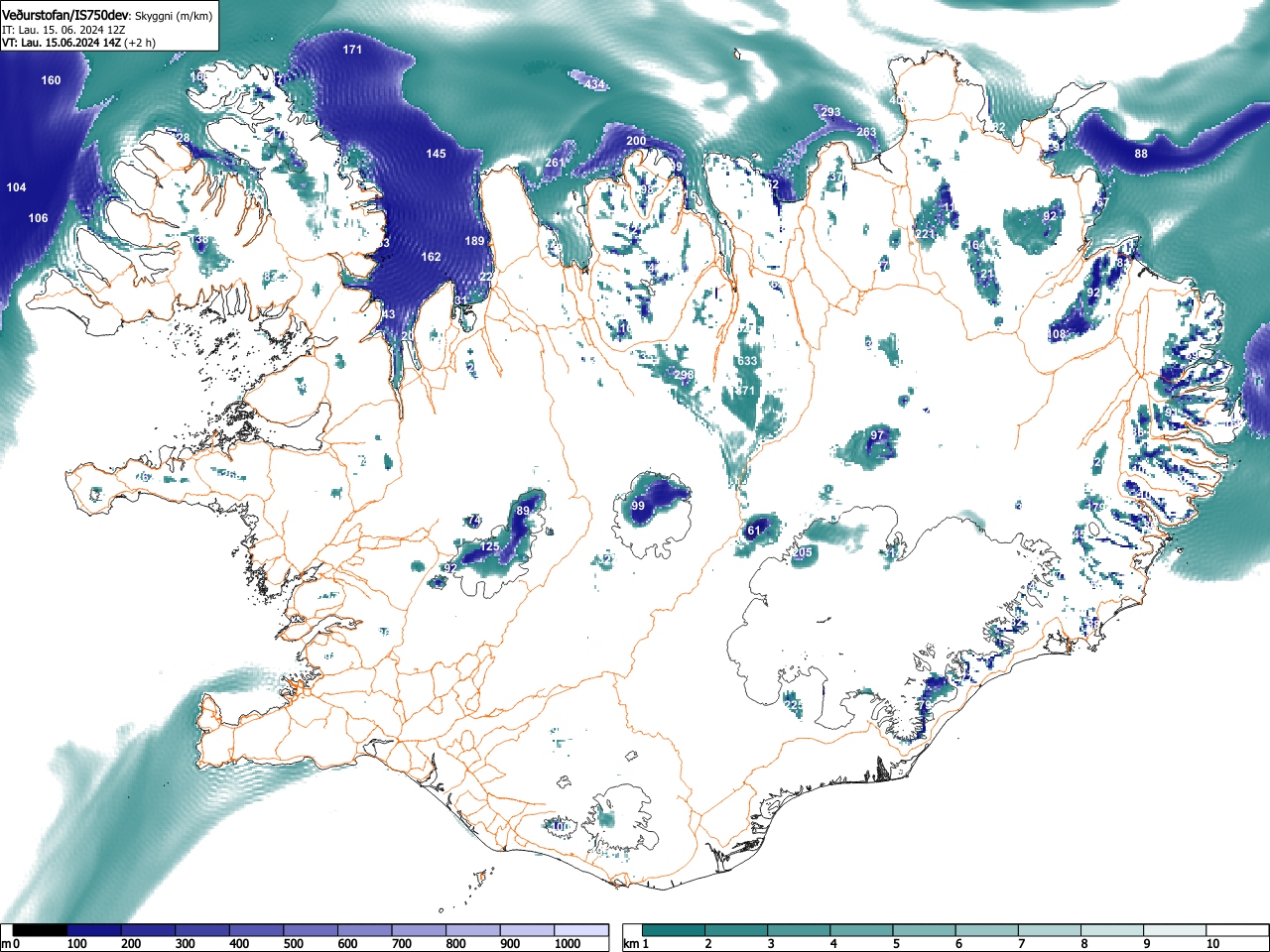Click the black 0–100 m legend swatch
The height and width of the screenshot is (952, 1270).
click(x=41, y=930)
